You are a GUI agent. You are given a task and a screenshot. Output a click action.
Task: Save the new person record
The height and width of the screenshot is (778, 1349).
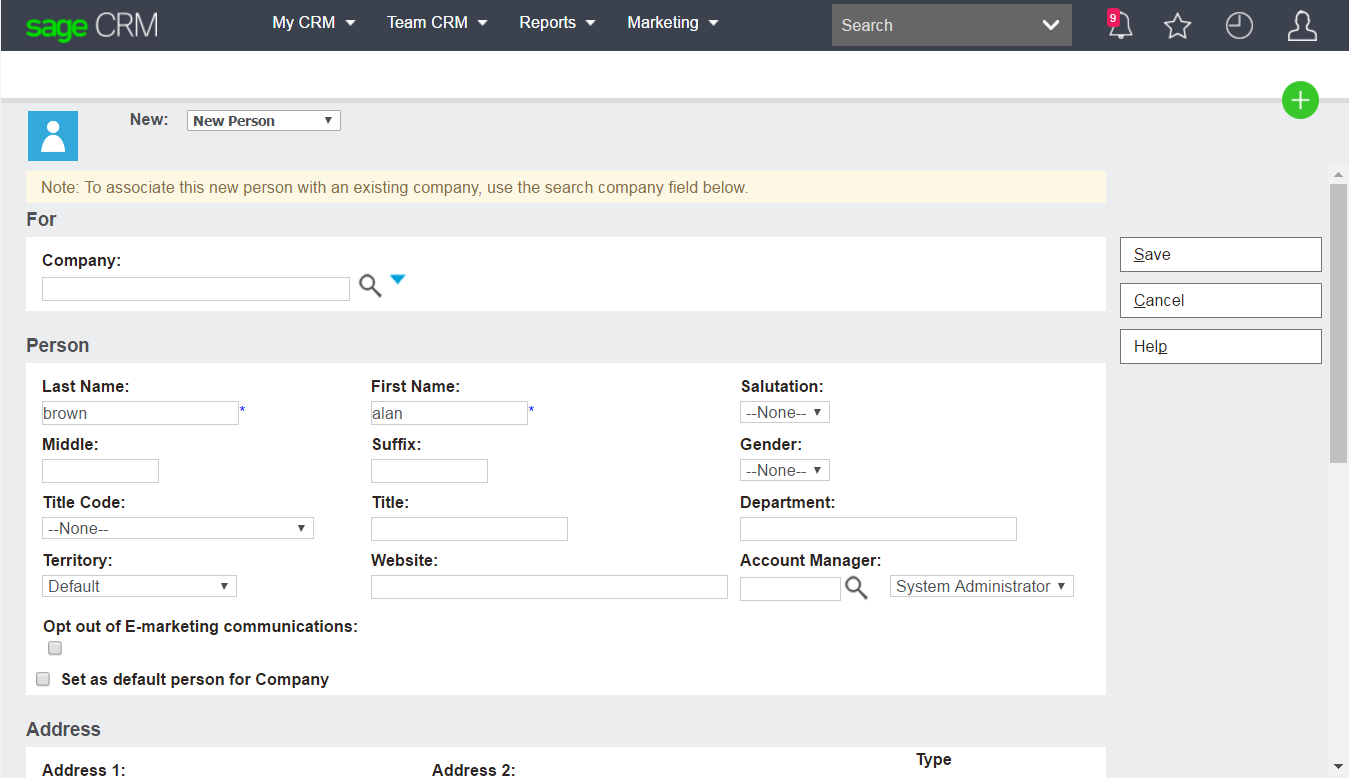[1220, 254]
